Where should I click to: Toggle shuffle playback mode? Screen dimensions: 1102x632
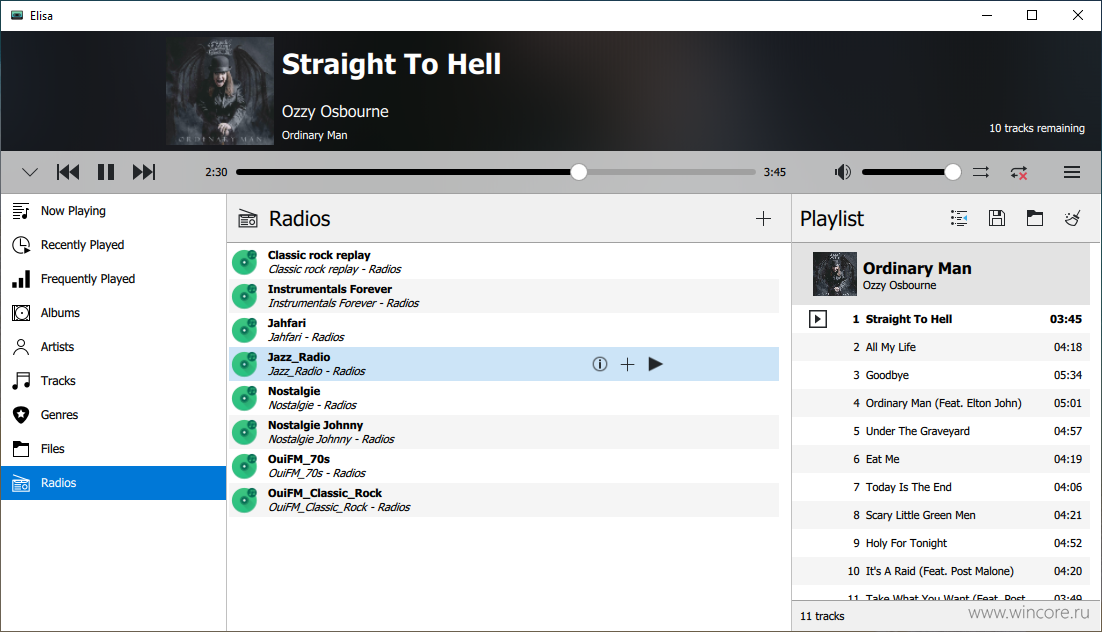point(981,172)
